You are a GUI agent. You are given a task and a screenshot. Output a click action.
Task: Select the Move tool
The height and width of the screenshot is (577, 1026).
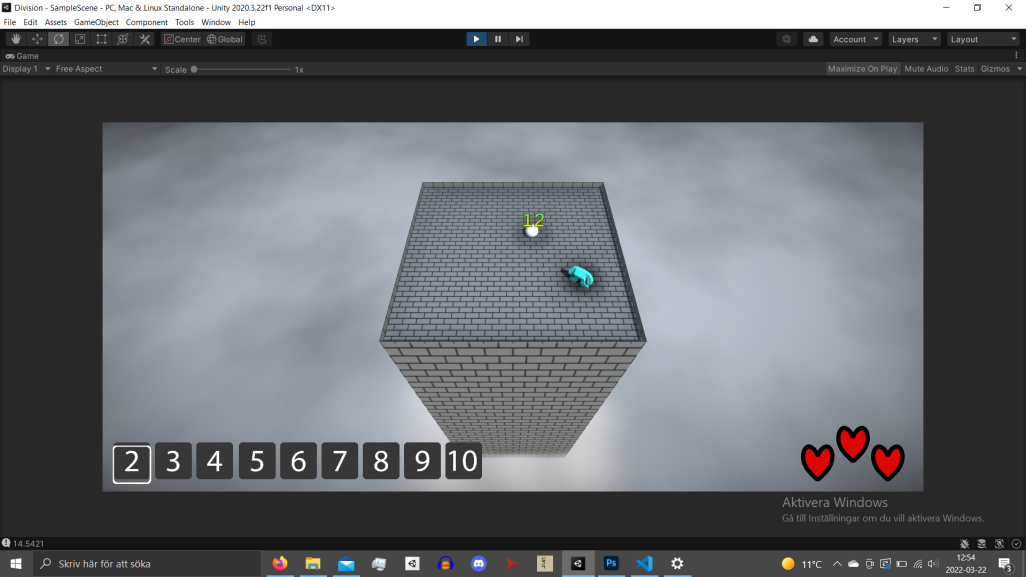[x=37, y=39]
